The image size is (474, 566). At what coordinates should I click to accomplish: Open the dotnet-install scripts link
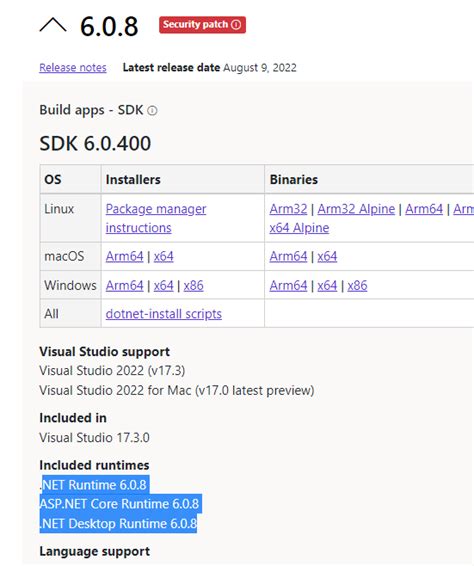164,314
